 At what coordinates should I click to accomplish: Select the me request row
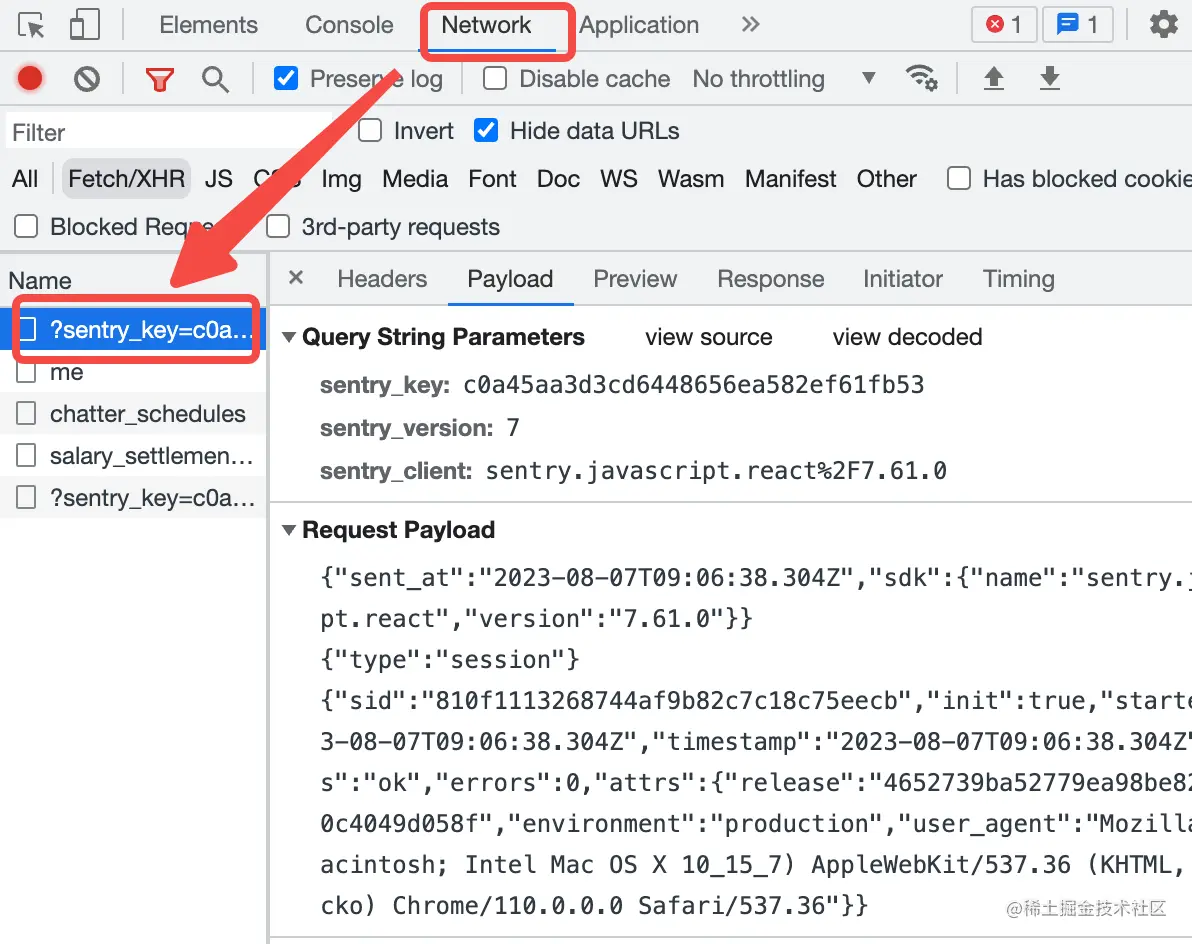133,372
